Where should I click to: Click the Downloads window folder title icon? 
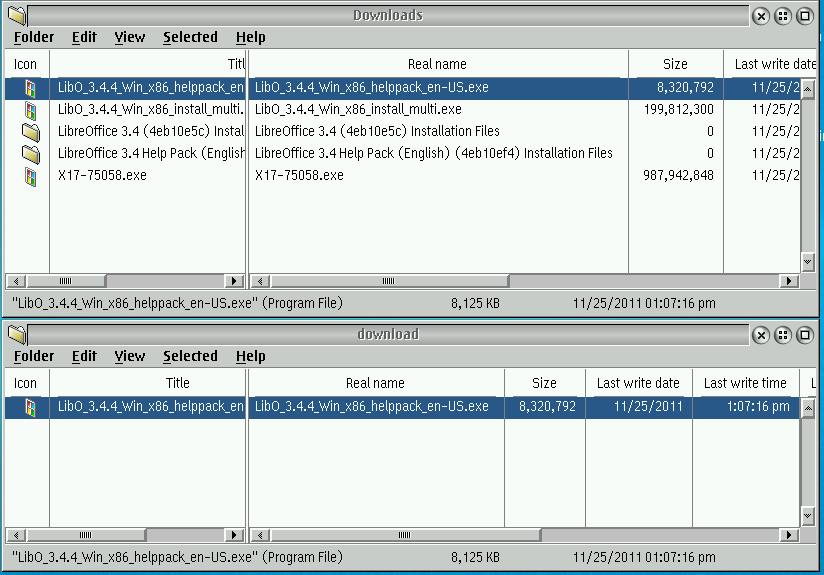tap(17, 16)
